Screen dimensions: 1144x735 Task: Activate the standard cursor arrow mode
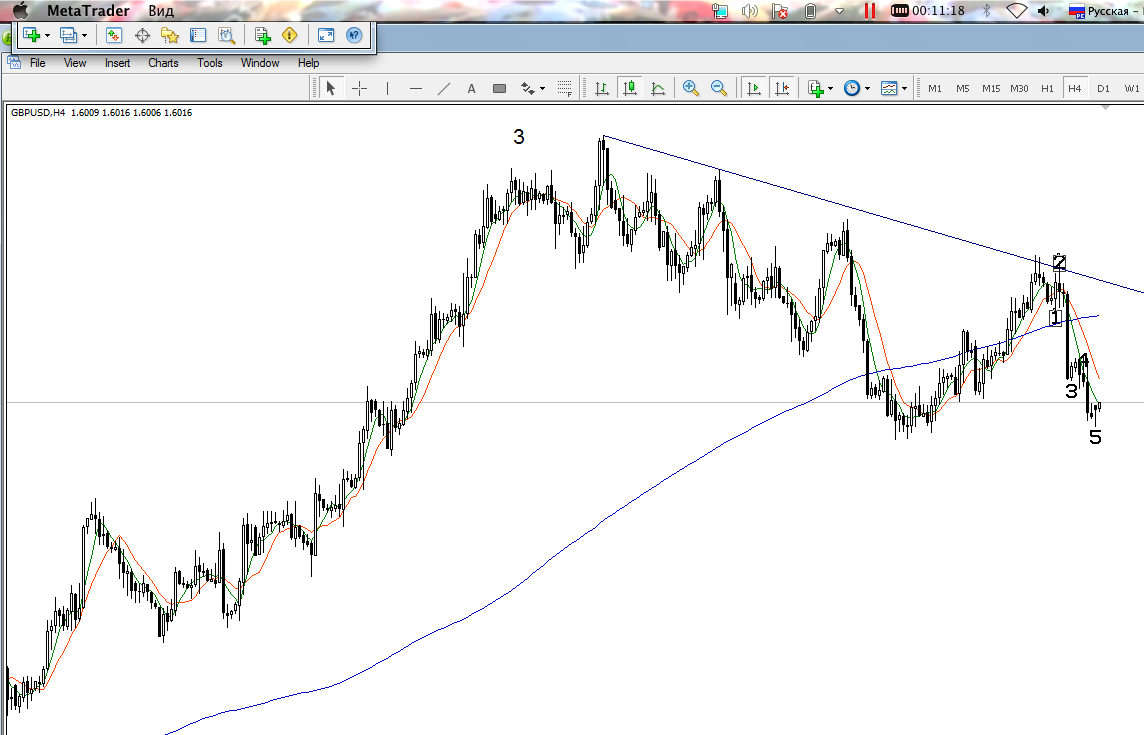[x=331, y=88]
